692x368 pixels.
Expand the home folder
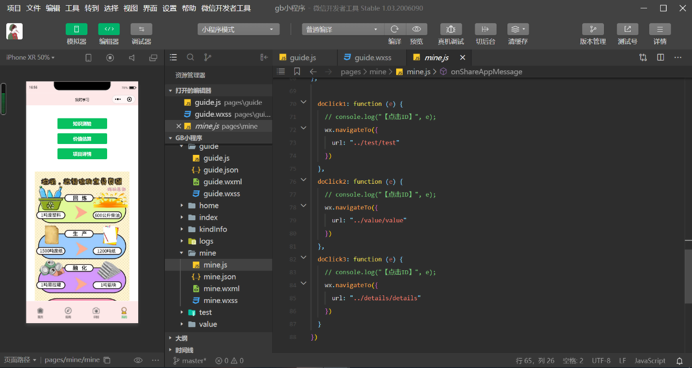[181, 206]
